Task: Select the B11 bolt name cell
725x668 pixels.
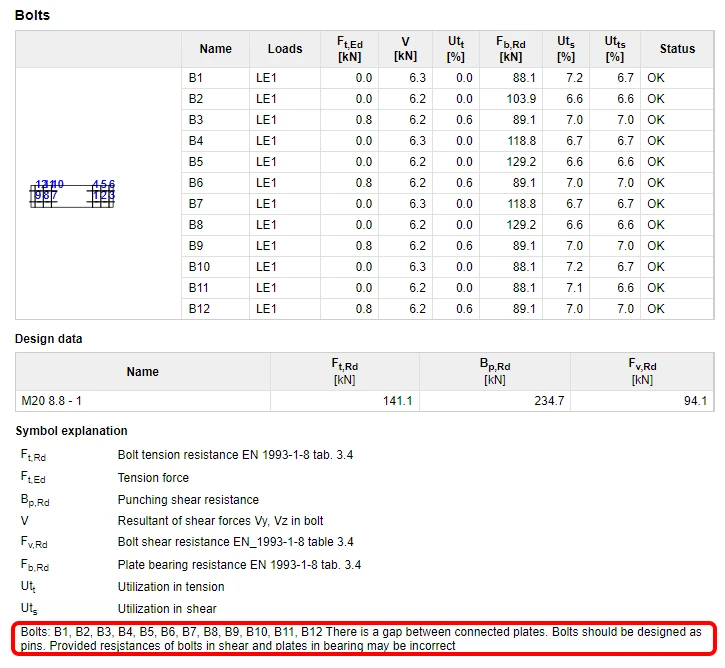Action: [x=215, y=288]
